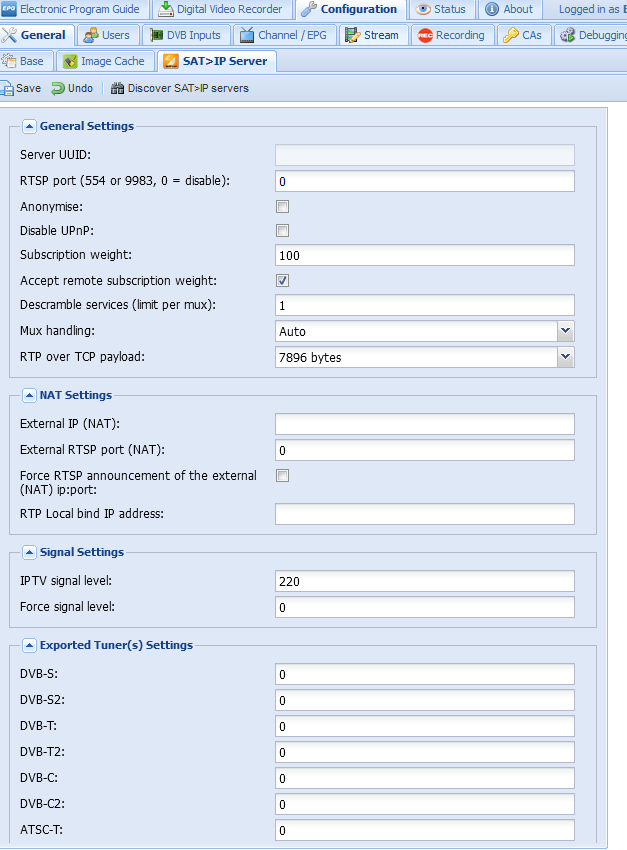Uncheck Accept remote subscription weight
This screenshot has width=627, height=850.
click(x=282, y=280)
